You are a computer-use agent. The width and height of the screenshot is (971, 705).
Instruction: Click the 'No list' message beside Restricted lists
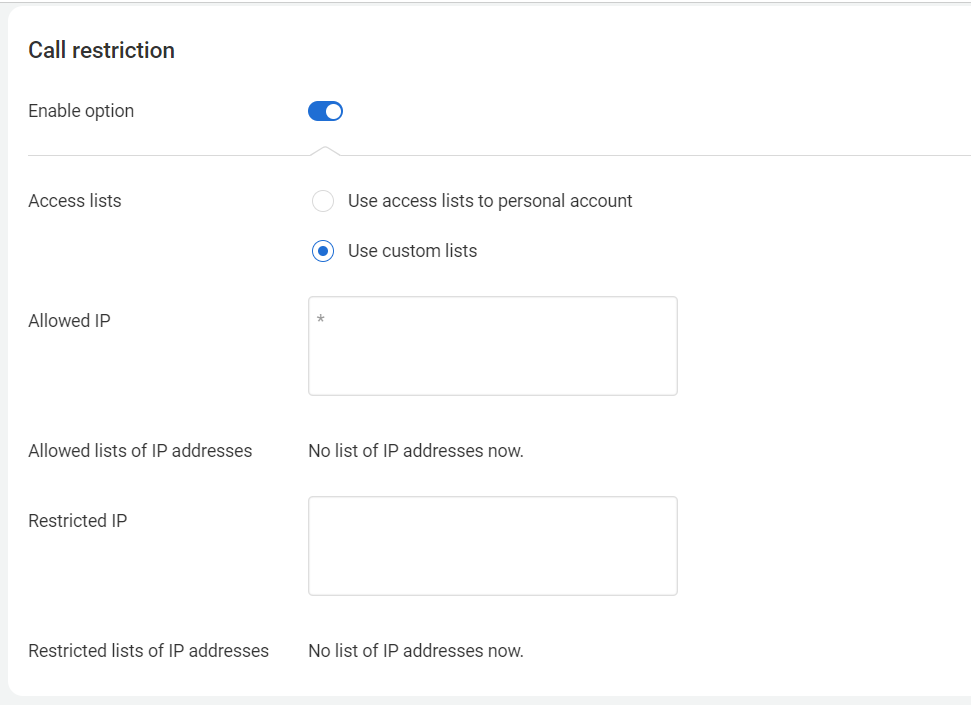416,650
